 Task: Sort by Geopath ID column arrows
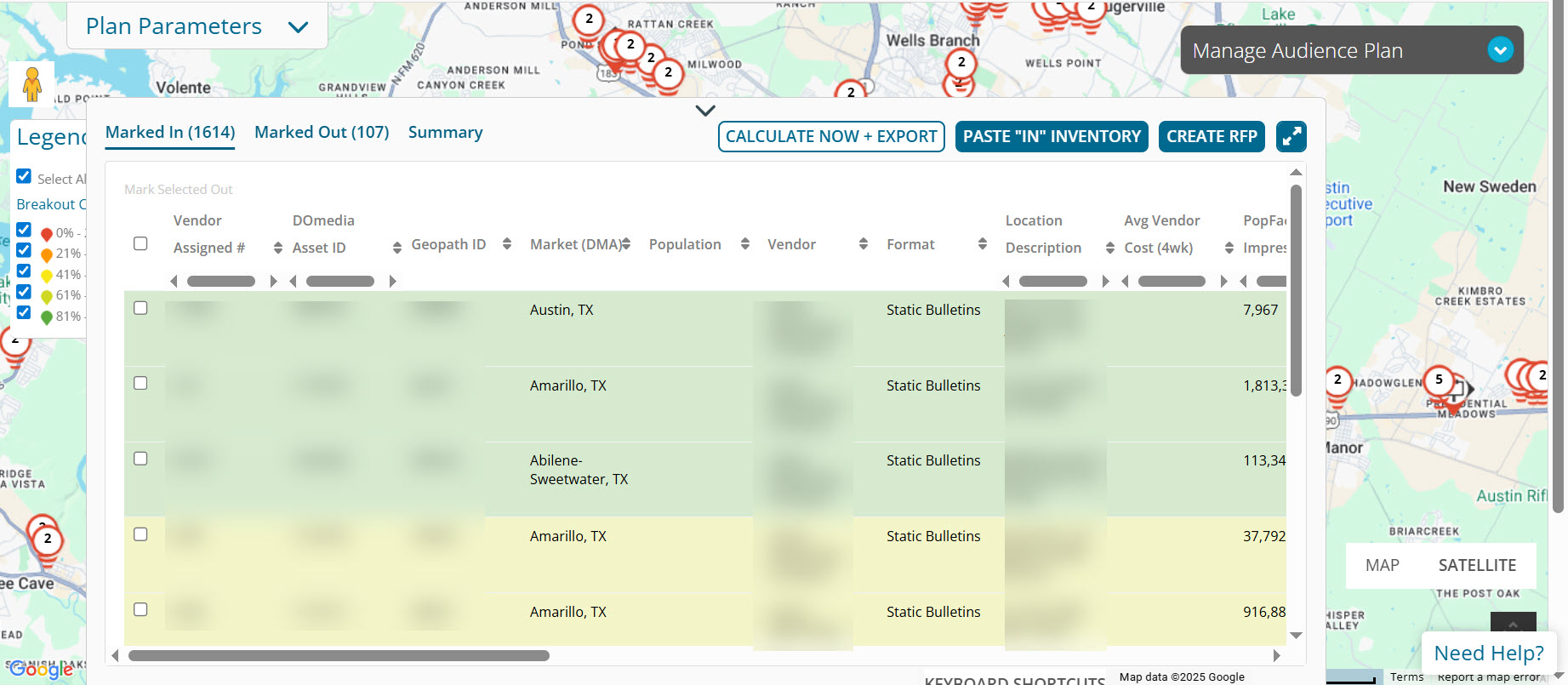click(x=507, y=244)
